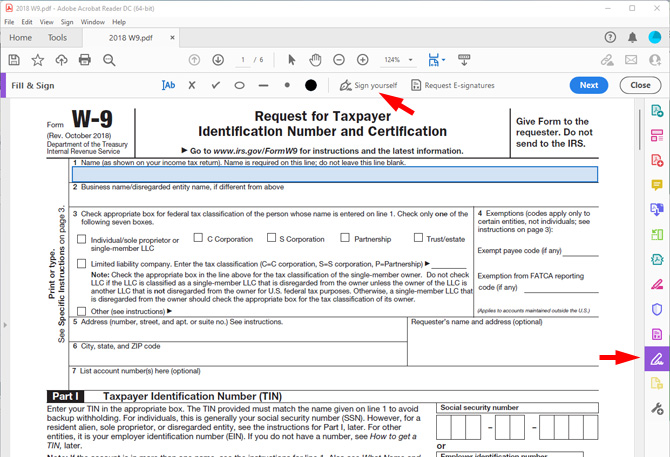Select the line tool
The height and width of the screenshot is (457, 670).
click(263, 86)
